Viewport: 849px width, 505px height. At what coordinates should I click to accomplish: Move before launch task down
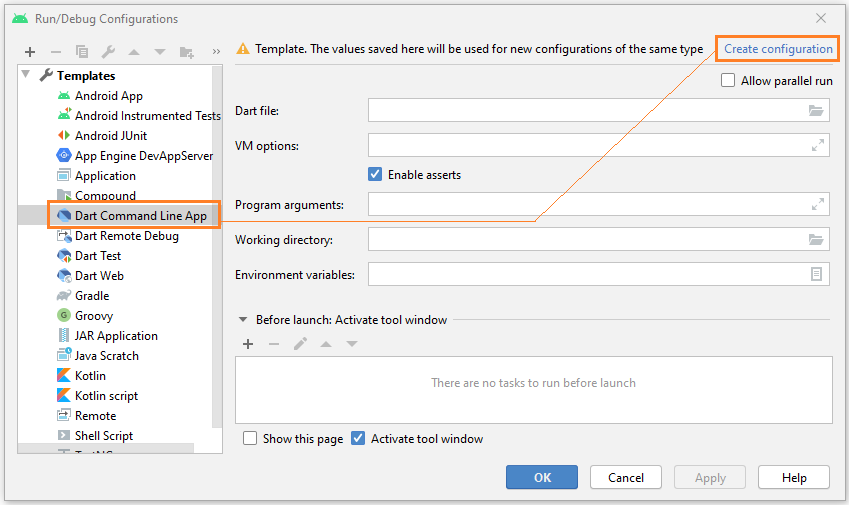point(352,344)
